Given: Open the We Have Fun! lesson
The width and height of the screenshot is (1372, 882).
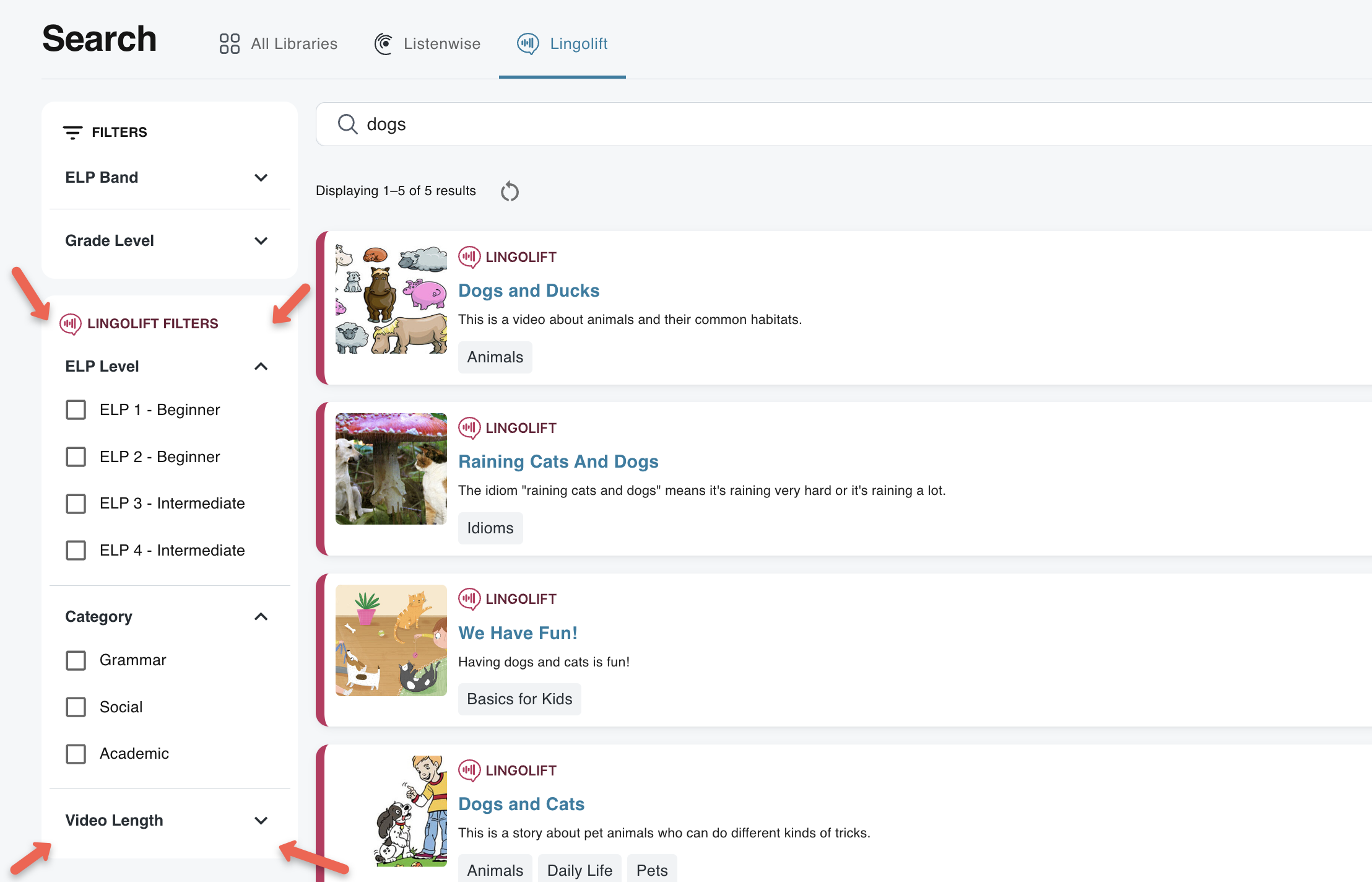Looking at the screenshot, I should 518,633.
